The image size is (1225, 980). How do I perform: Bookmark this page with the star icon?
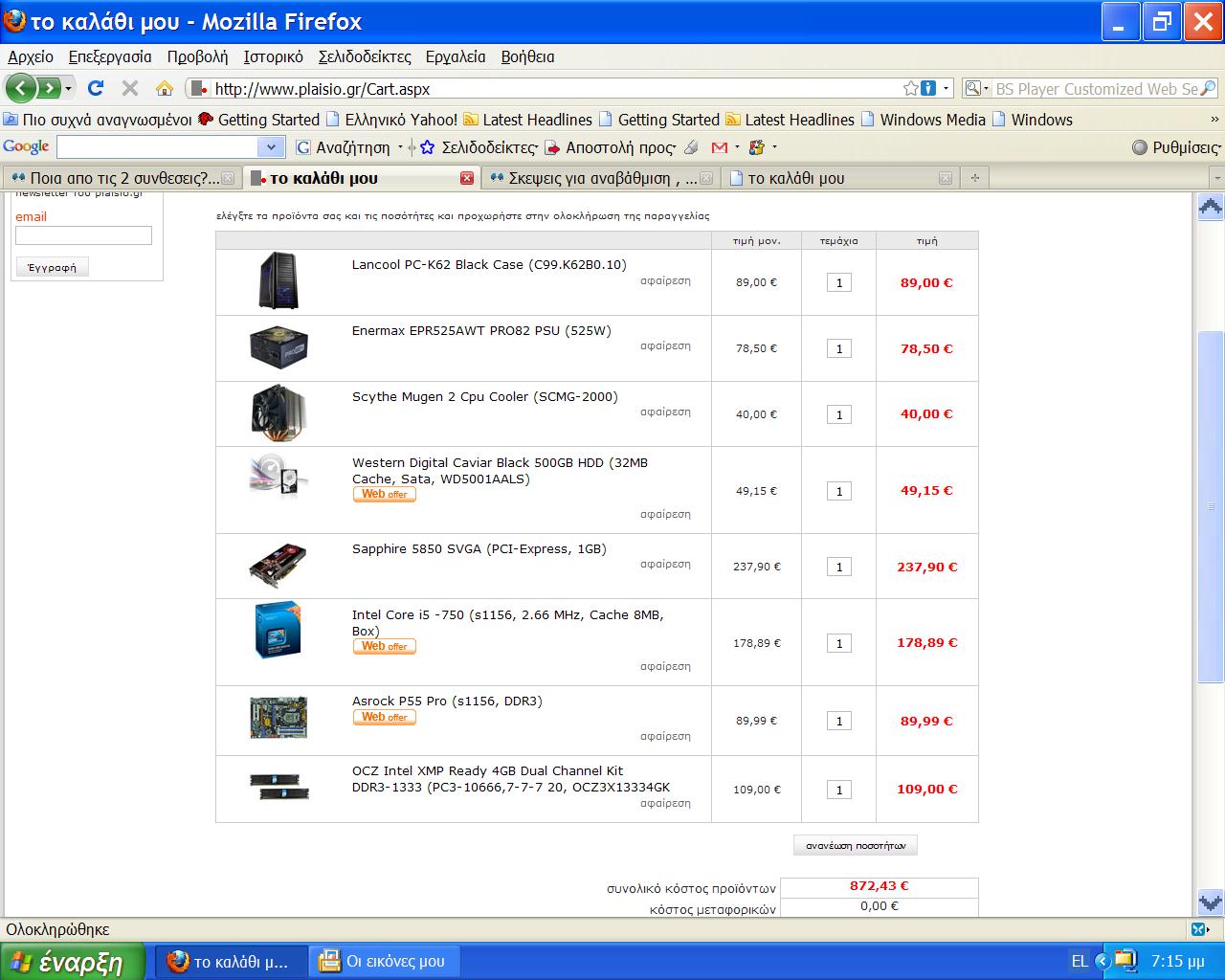point(911,88)
